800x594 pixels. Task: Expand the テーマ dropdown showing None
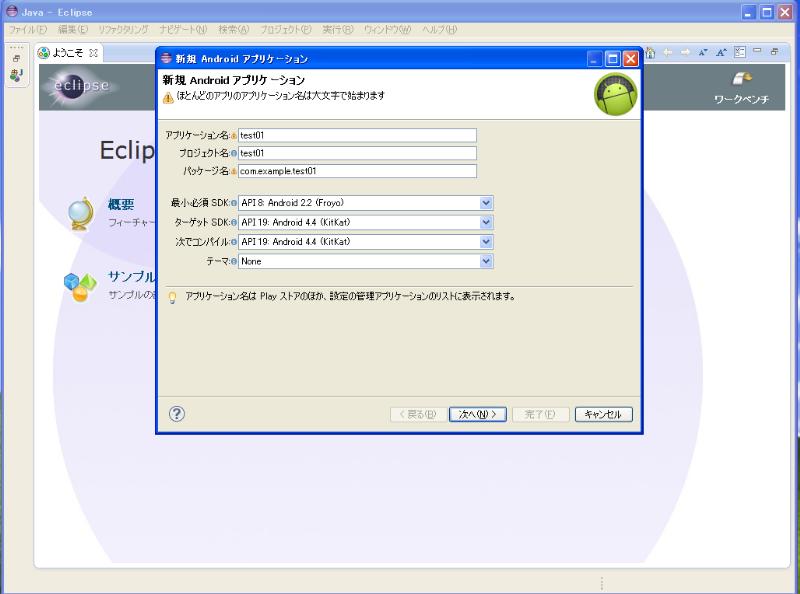486,261
